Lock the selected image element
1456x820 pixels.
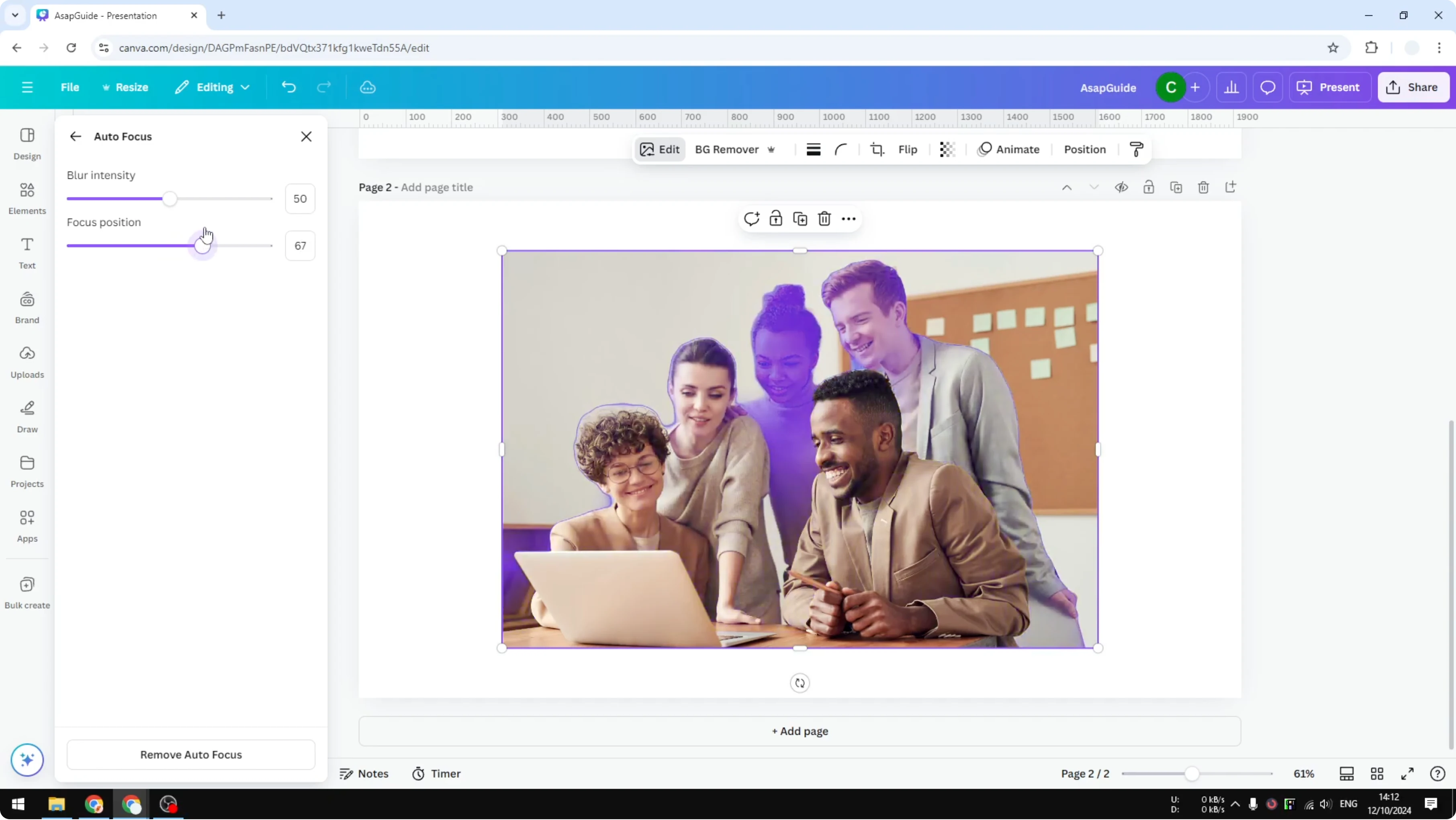(x=775, y=218)
